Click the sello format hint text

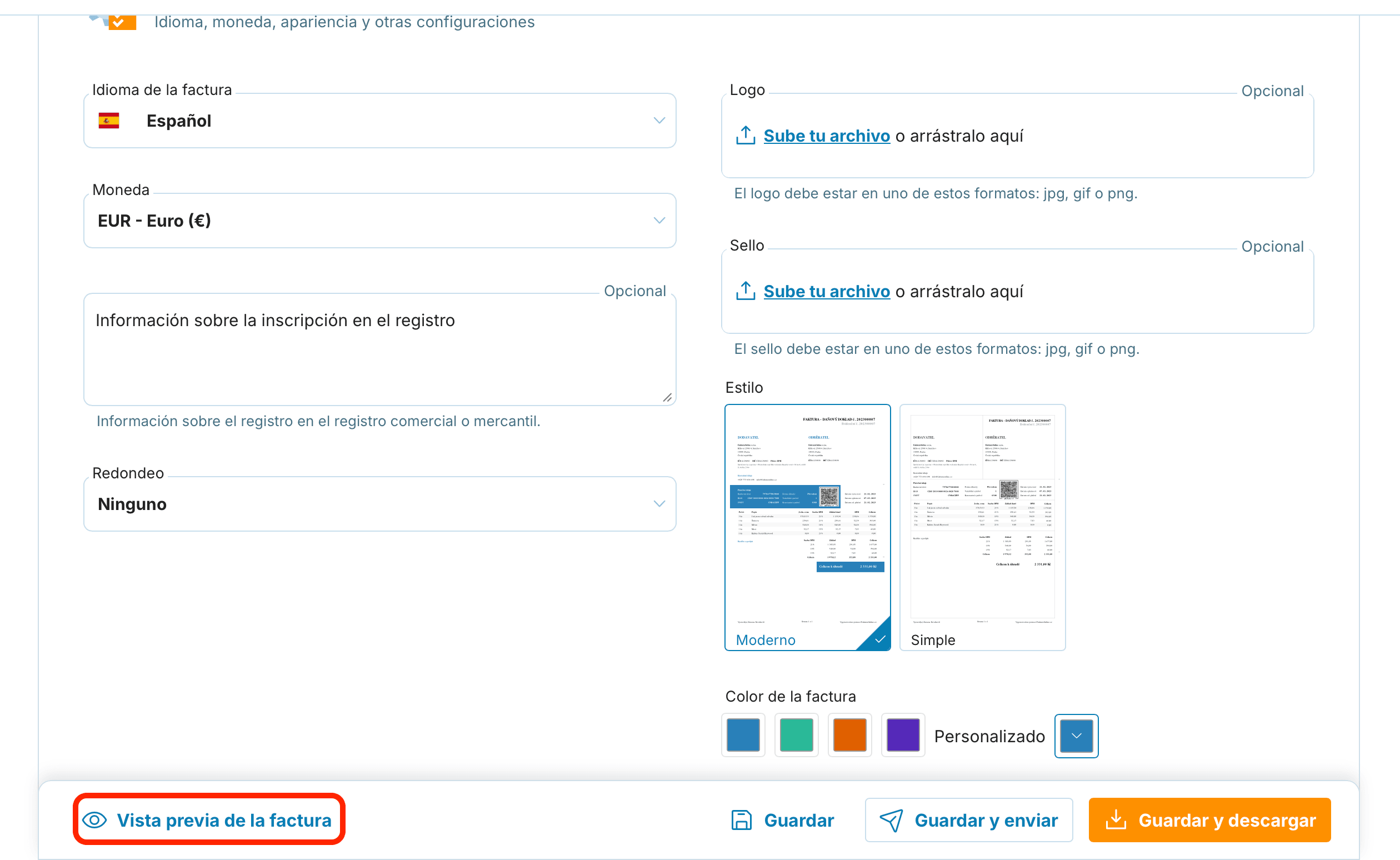pyautogui.click(x=937, y=349)
